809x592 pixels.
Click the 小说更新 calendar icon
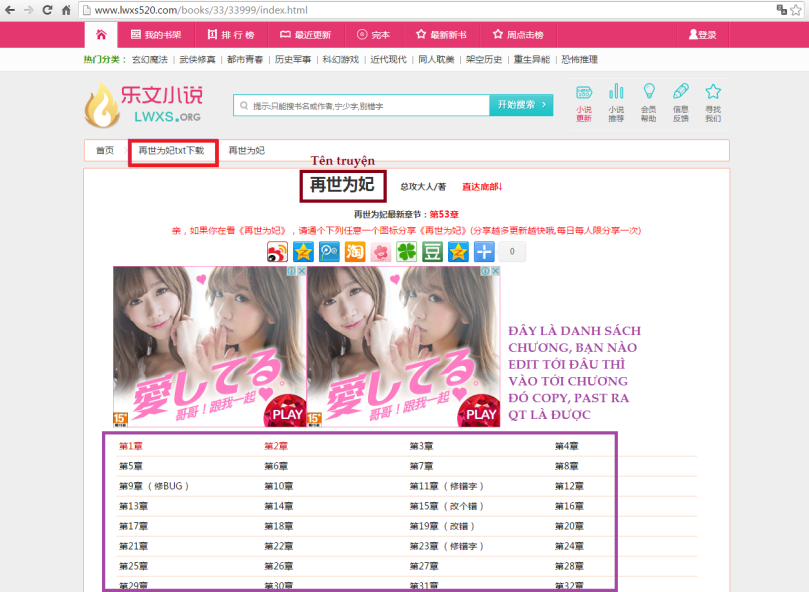tap(584, 92)
